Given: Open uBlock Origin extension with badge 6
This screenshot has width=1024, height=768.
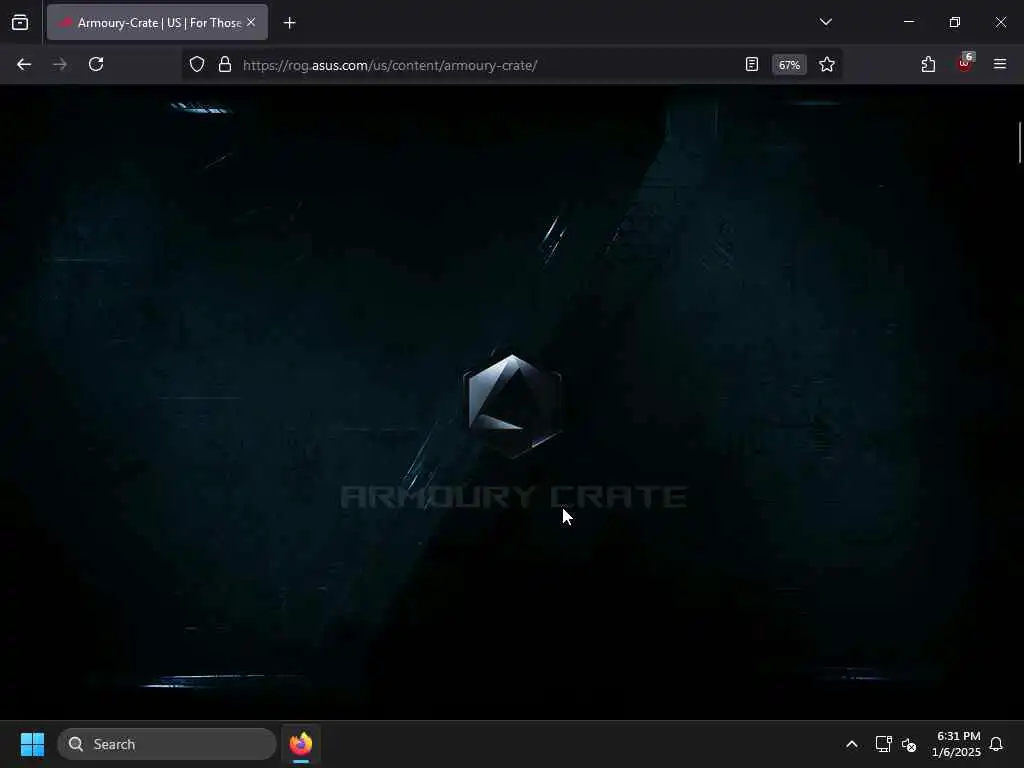Looking at the screenshot, I should point(965,63).
